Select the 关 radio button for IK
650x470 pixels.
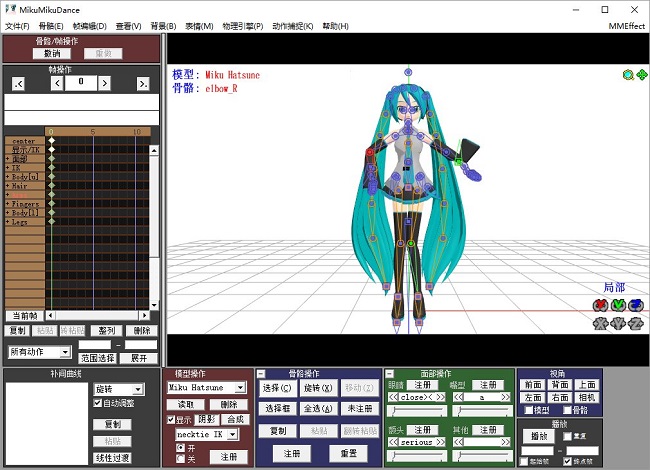(x=179, y=459)
